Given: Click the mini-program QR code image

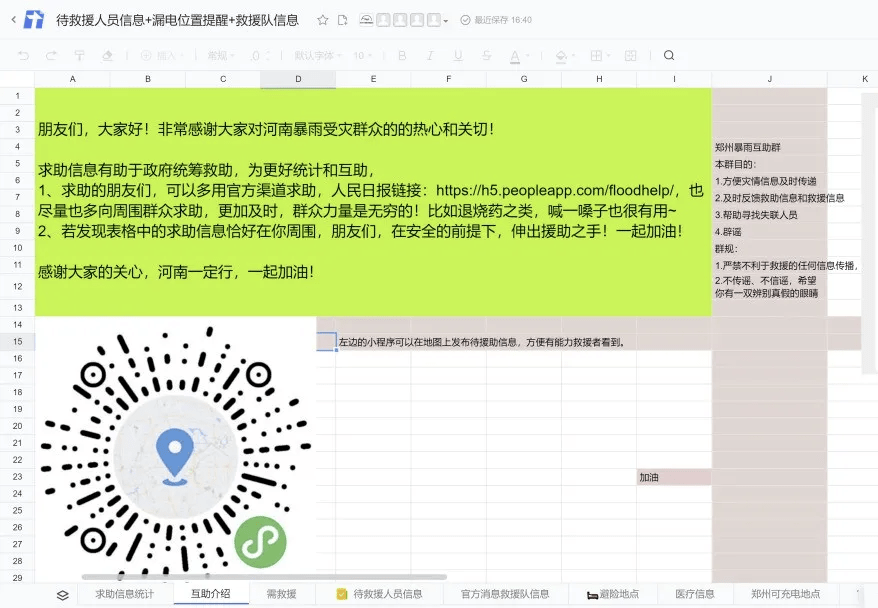Looking at the screenshot, I should [x=175, y=451].
